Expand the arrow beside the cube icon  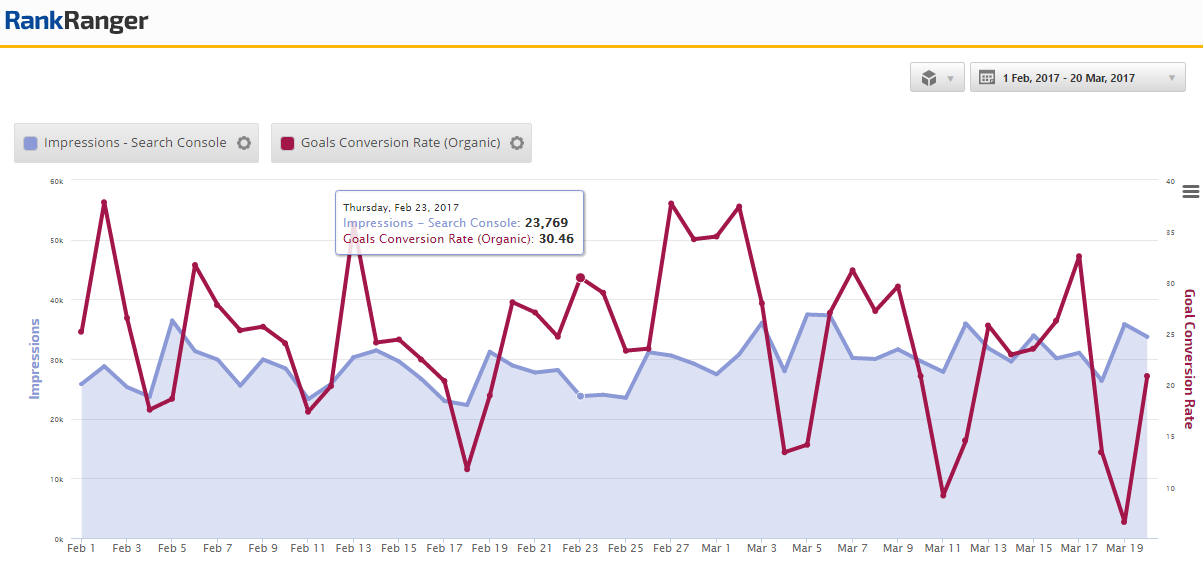(x=950, y=78)
